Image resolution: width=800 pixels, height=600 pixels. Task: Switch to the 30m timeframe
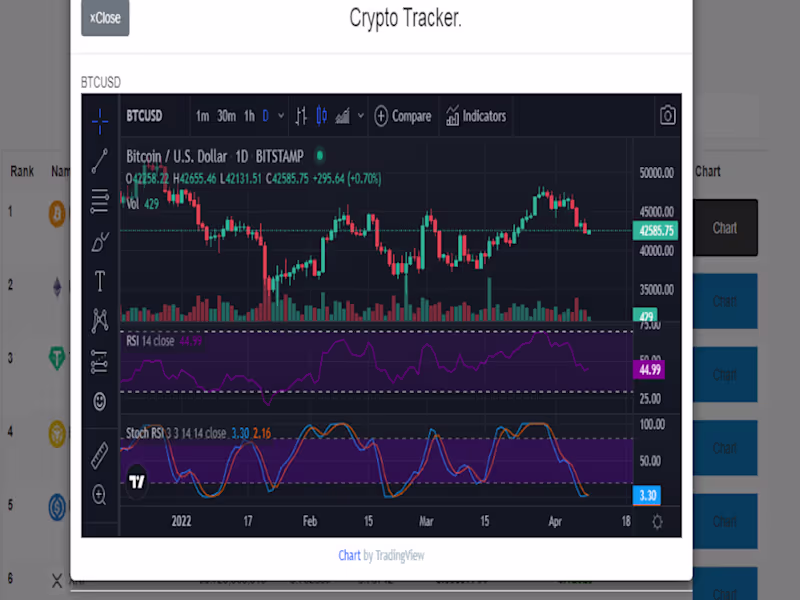226,116
